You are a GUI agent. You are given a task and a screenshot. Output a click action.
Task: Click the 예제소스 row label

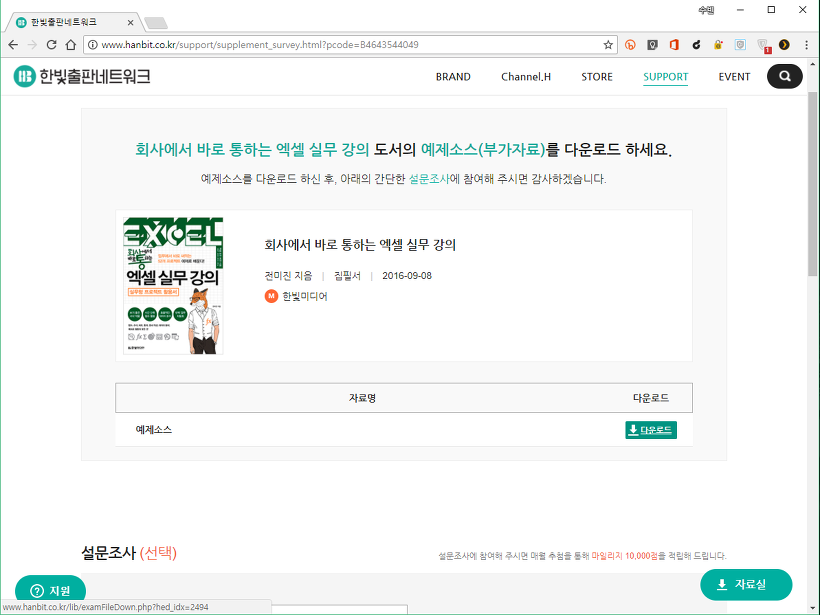coord(154,429)
